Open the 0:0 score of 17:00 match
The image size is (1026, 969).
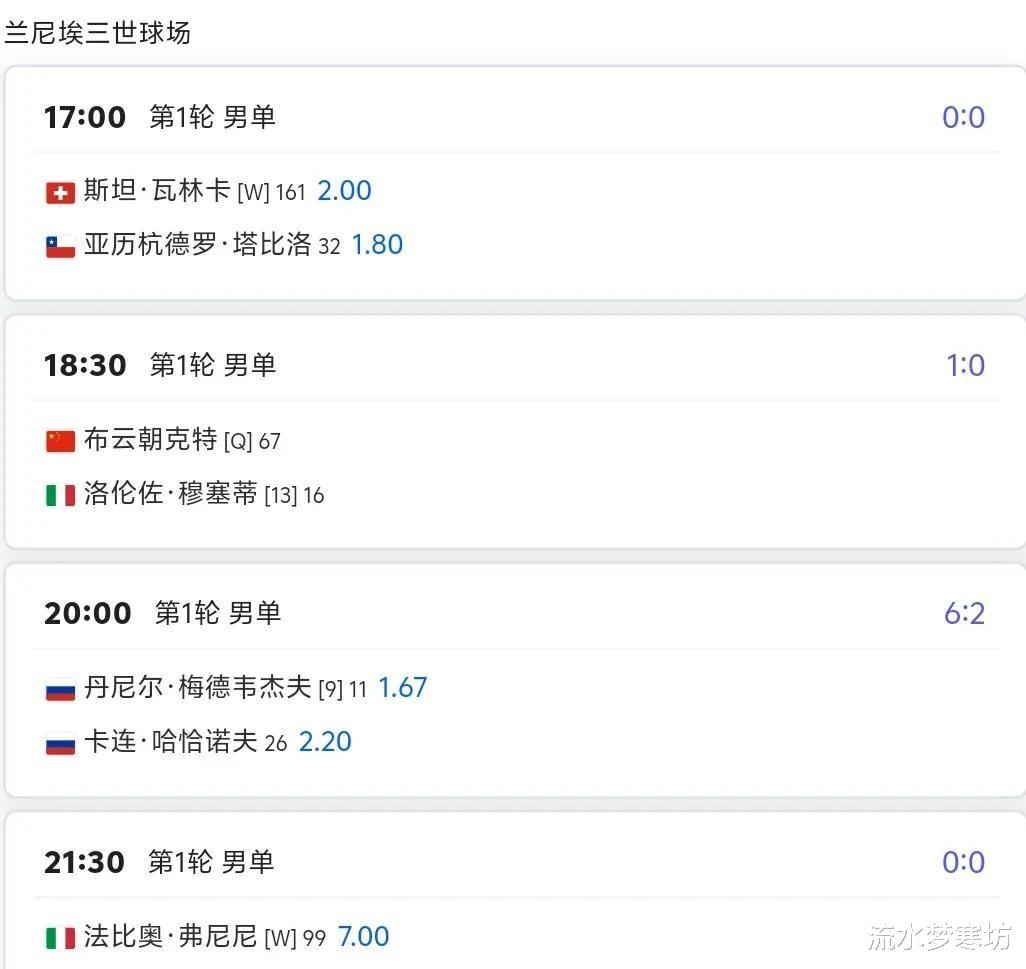pos(963,117)
